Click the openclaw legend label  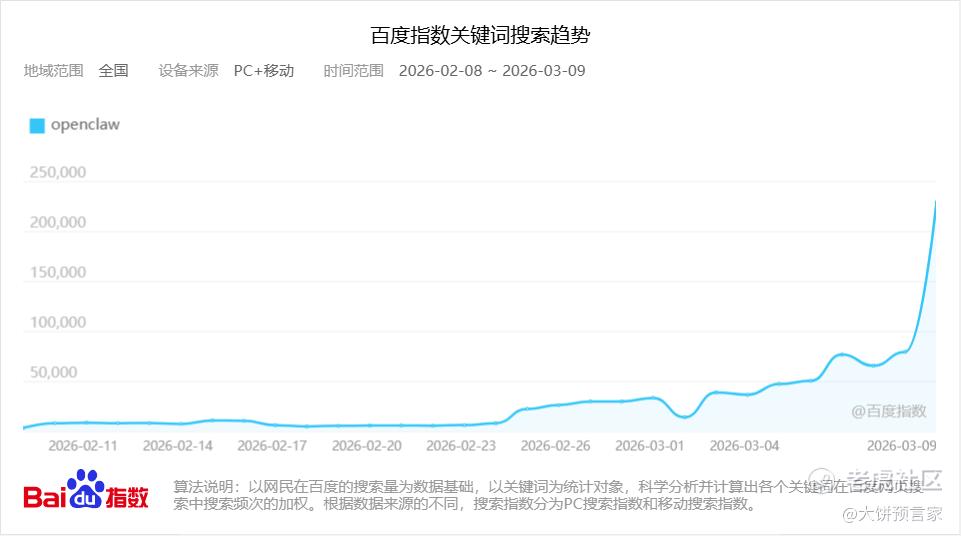(x=85, y=124)
